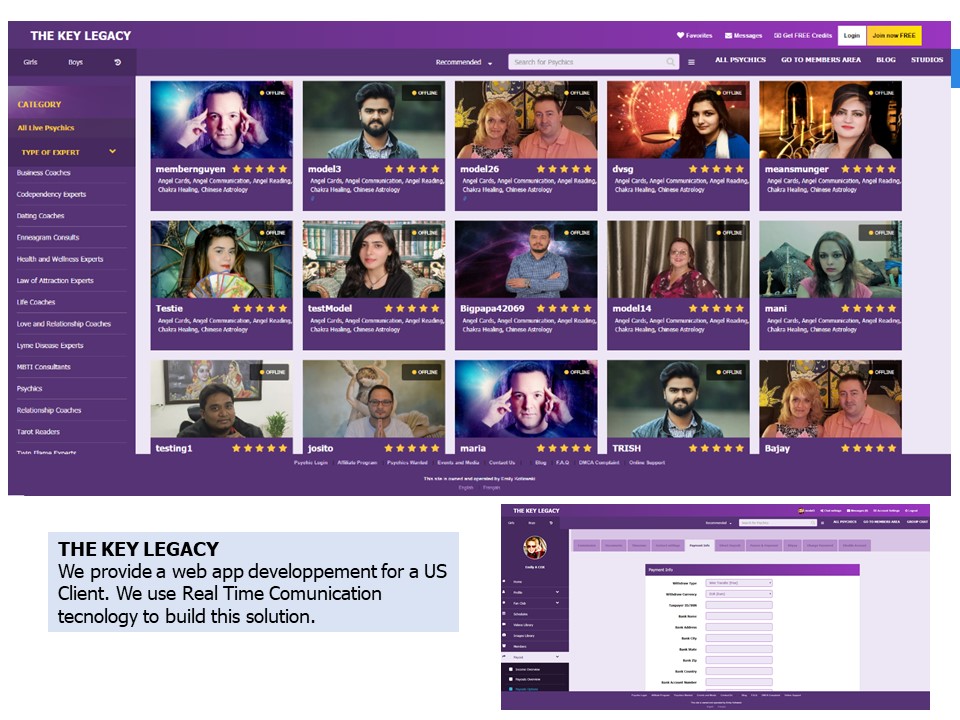Tick Payouts Overview checkbox in sidebar

511,679
